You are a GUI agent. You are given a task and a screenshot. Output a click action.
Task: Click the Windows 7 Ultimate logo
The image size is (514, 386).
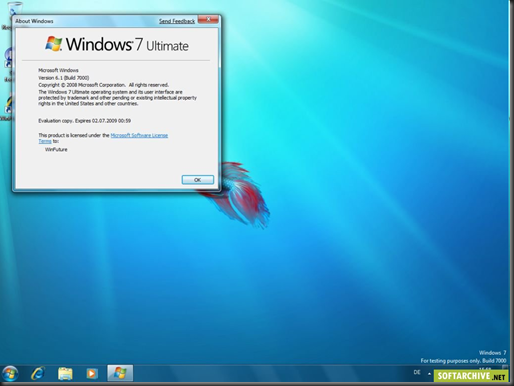(x=117, y=44)
